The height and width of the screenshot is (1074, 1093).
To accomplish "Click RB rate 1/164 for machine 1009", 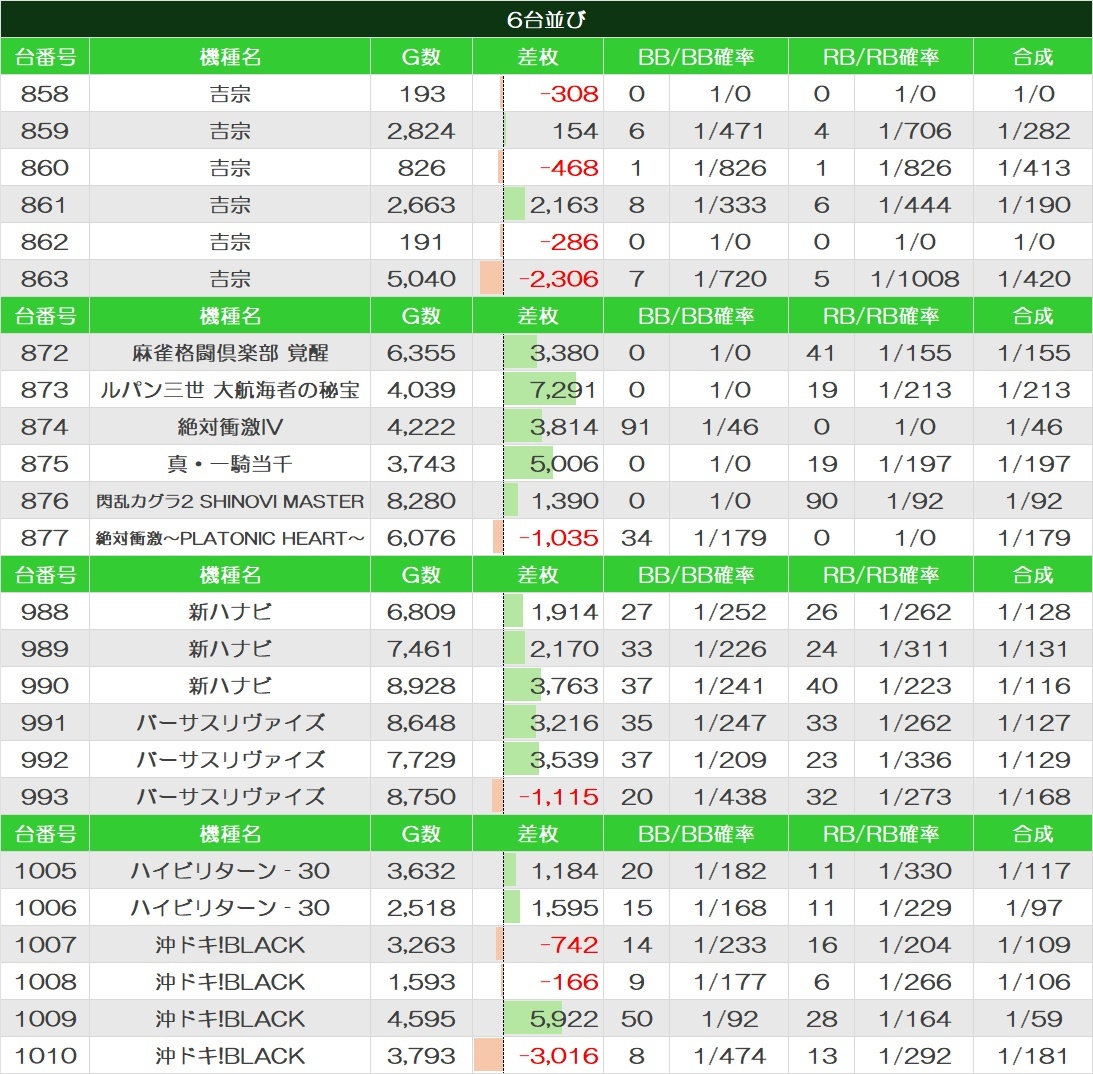I will (915, 1019).
